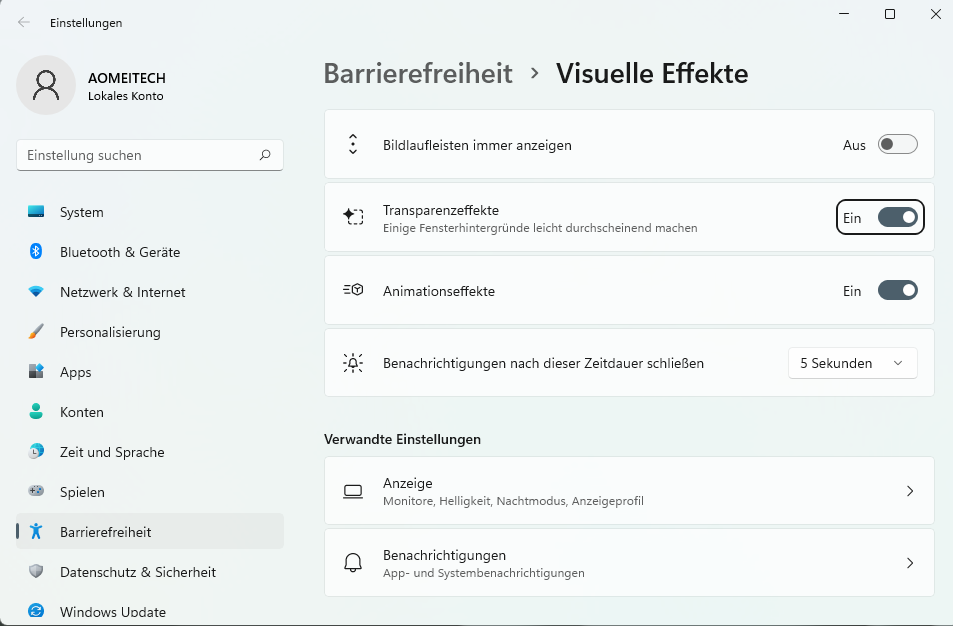Viewport: 953px width, 626px height.
Task: Enable Bildlaufleisten immer anzeigen toggle
Action: [897, 145]
